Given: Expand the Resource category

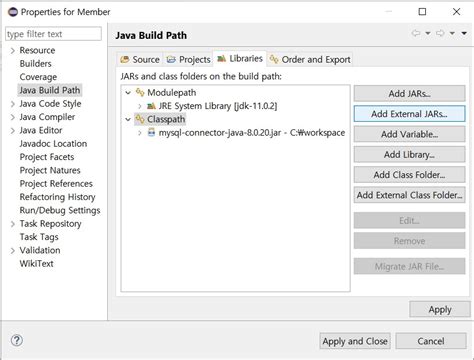Looking at the screenshot, I should (x=13, y=51).
